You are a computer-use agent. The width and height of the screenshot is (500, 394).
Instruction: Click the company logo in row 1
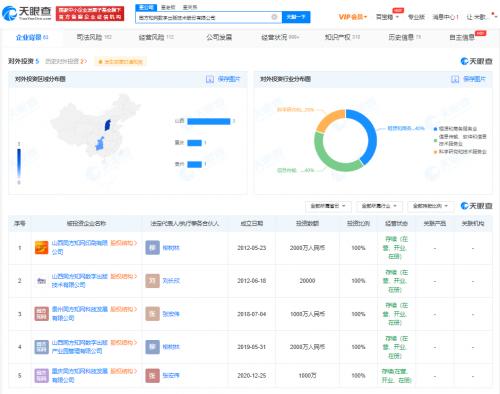[x=42, y=248]
